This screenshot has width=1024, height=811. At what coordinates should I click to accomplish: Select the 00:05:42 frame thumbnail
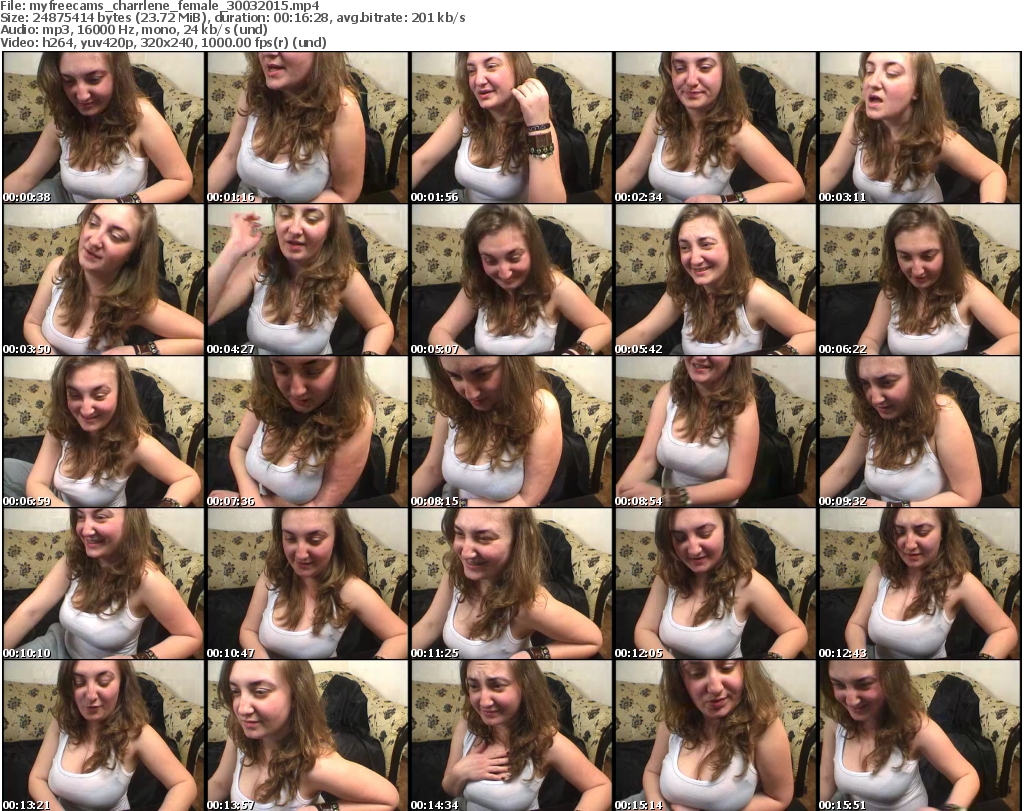715,279
